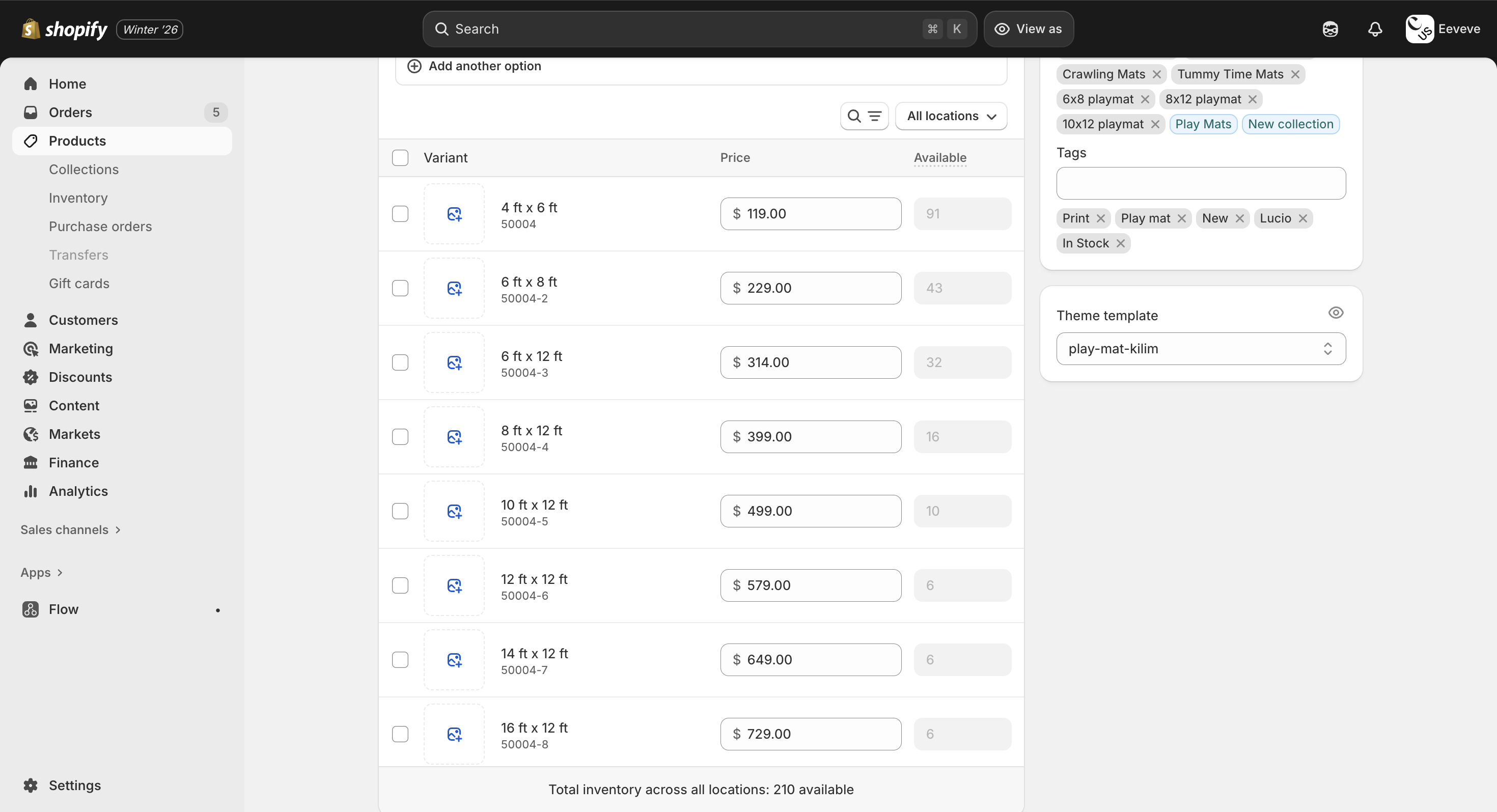Screen dimensions: 1497x812
Task: Click the View as button
Action: click(x=1028, y=29)
